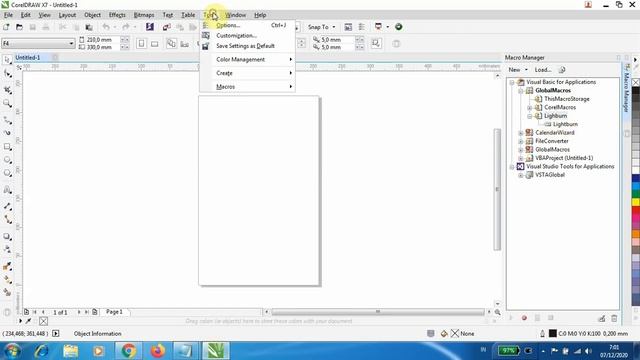Screen dimensions: 640x360
Task: Click the horizontal scrollbar thumb
Action: coord(378,312)
